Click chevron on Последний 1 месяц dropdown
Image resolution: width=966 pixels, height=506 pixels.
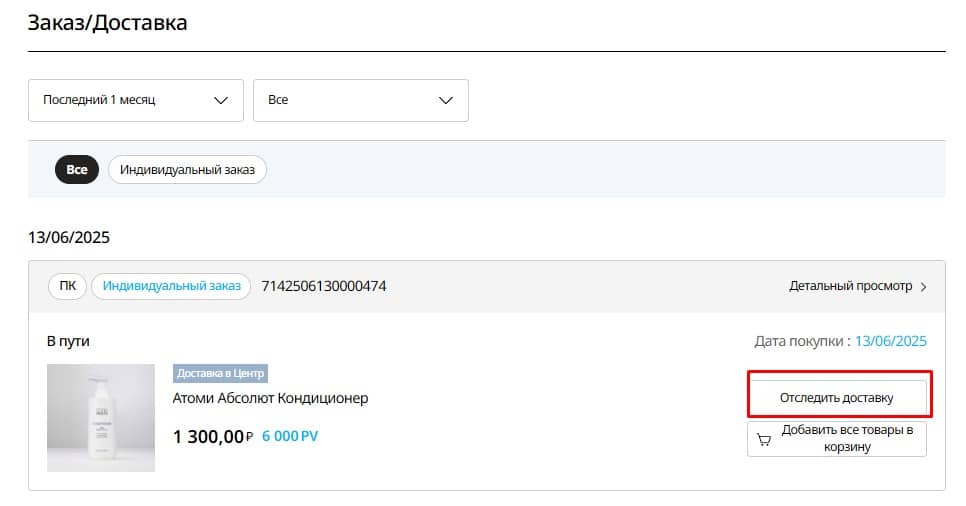(221, 100)
